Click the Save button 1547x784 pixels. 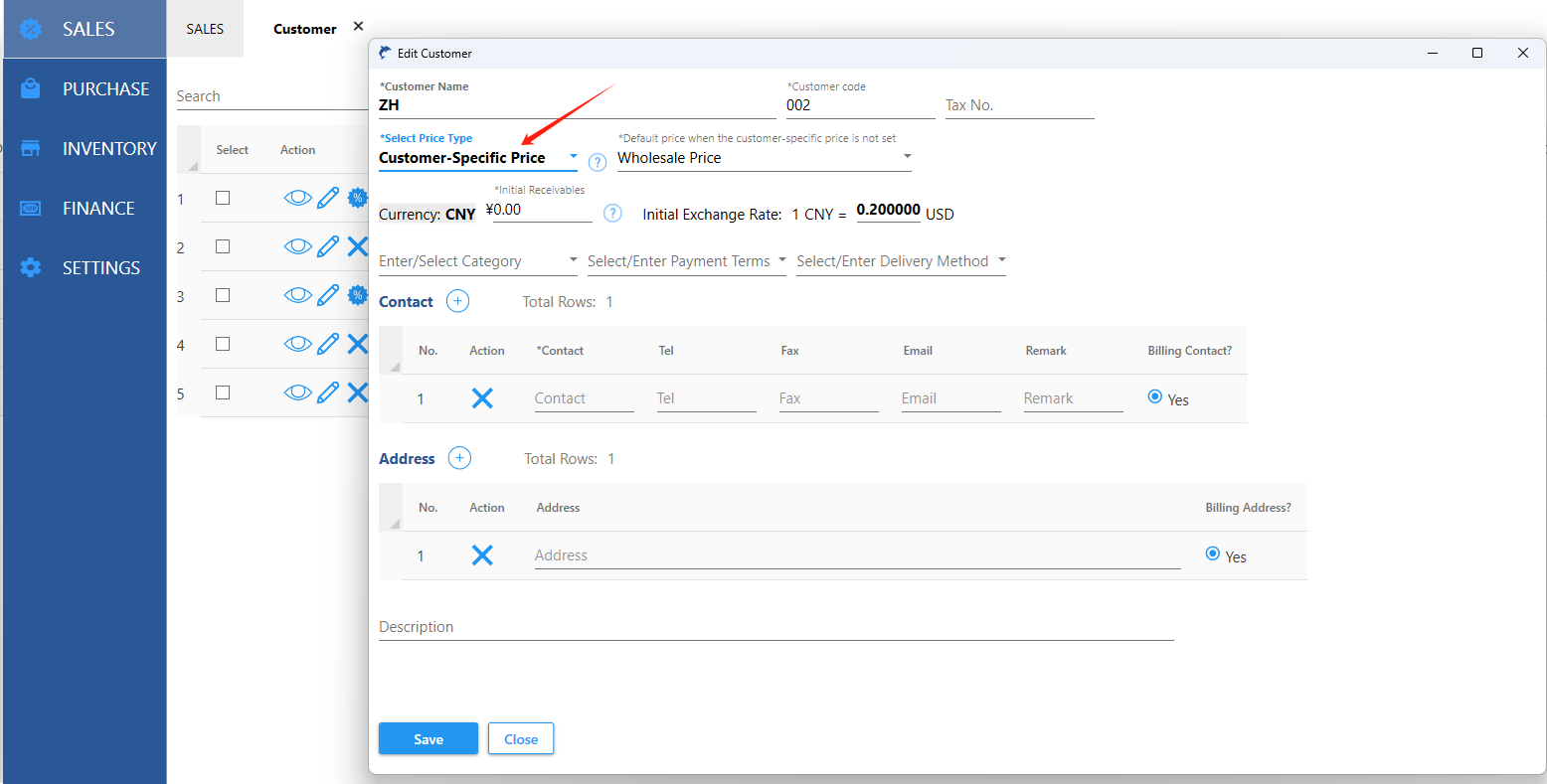(429, 738)
